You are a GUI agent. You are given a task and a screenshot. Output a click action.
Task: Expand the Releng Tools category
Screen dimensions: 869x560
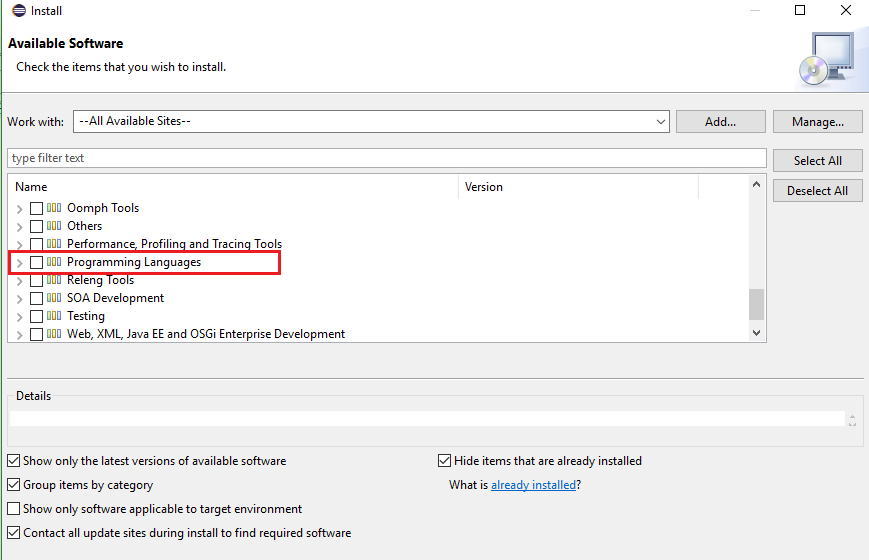point(19,281)
